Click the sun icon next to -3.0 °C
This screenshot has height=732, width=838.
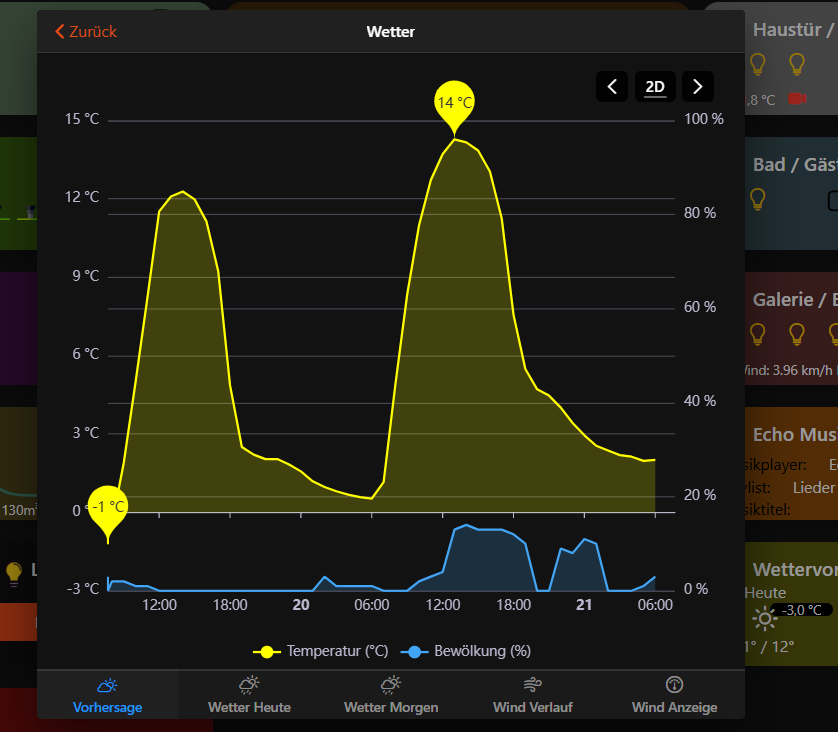766,619
